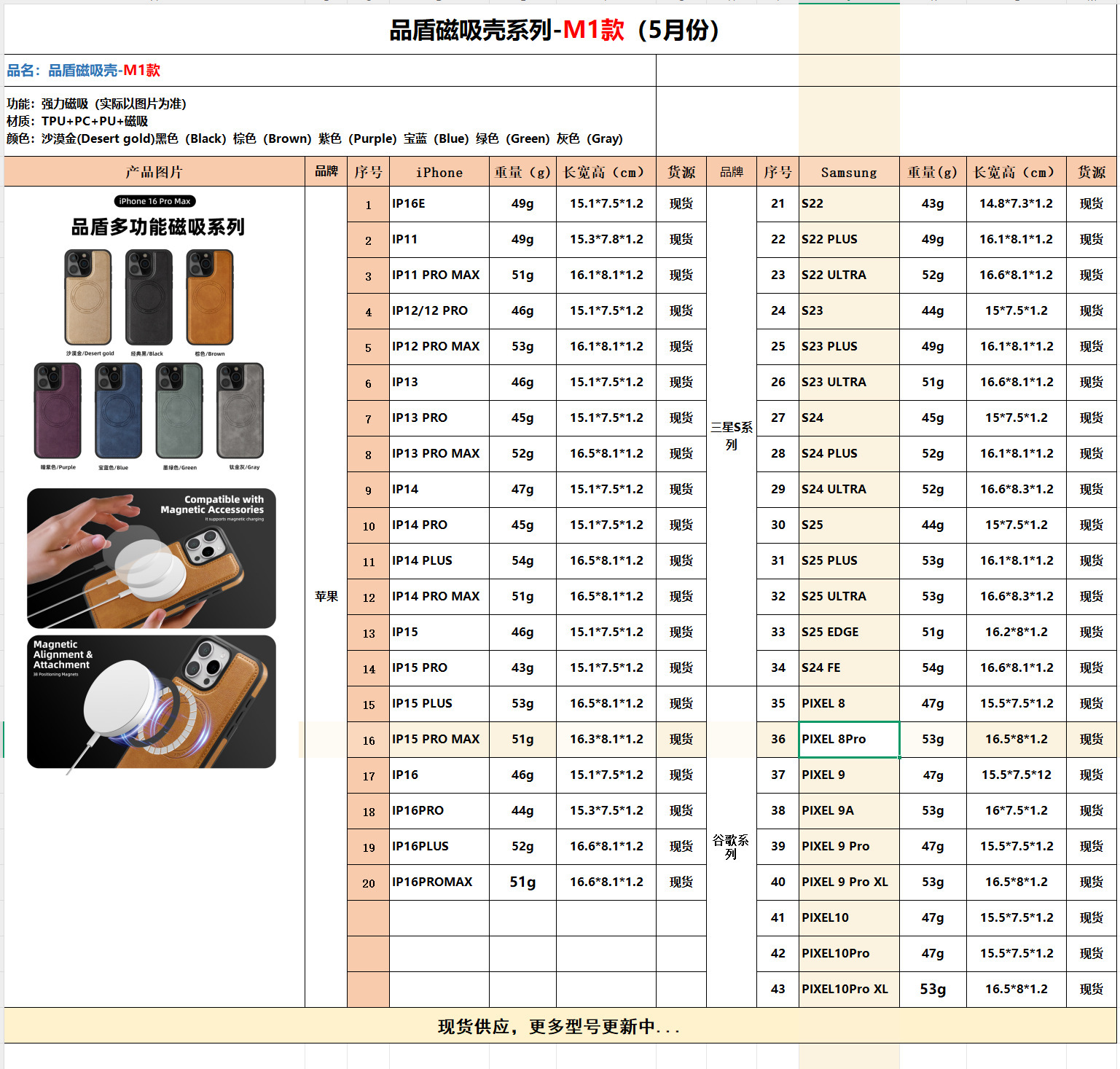
Task: Select the S25 ULTRA cell
Action: click(x=849, y=597)
